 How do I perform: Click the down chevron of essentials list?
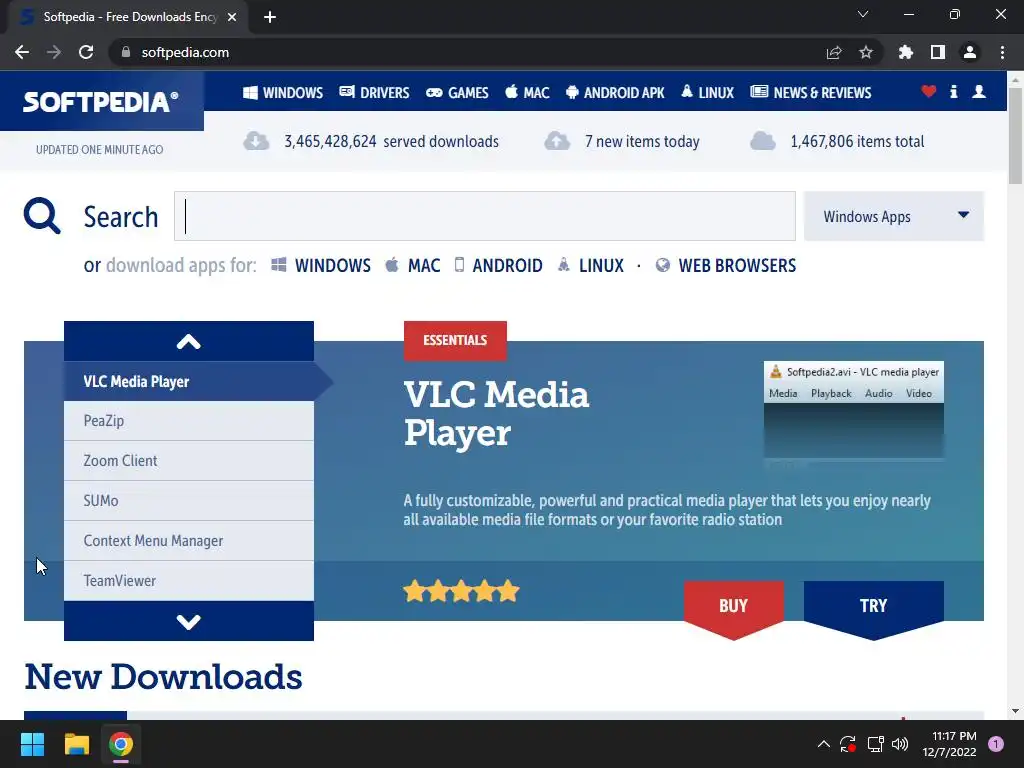(x=189, y=621)
